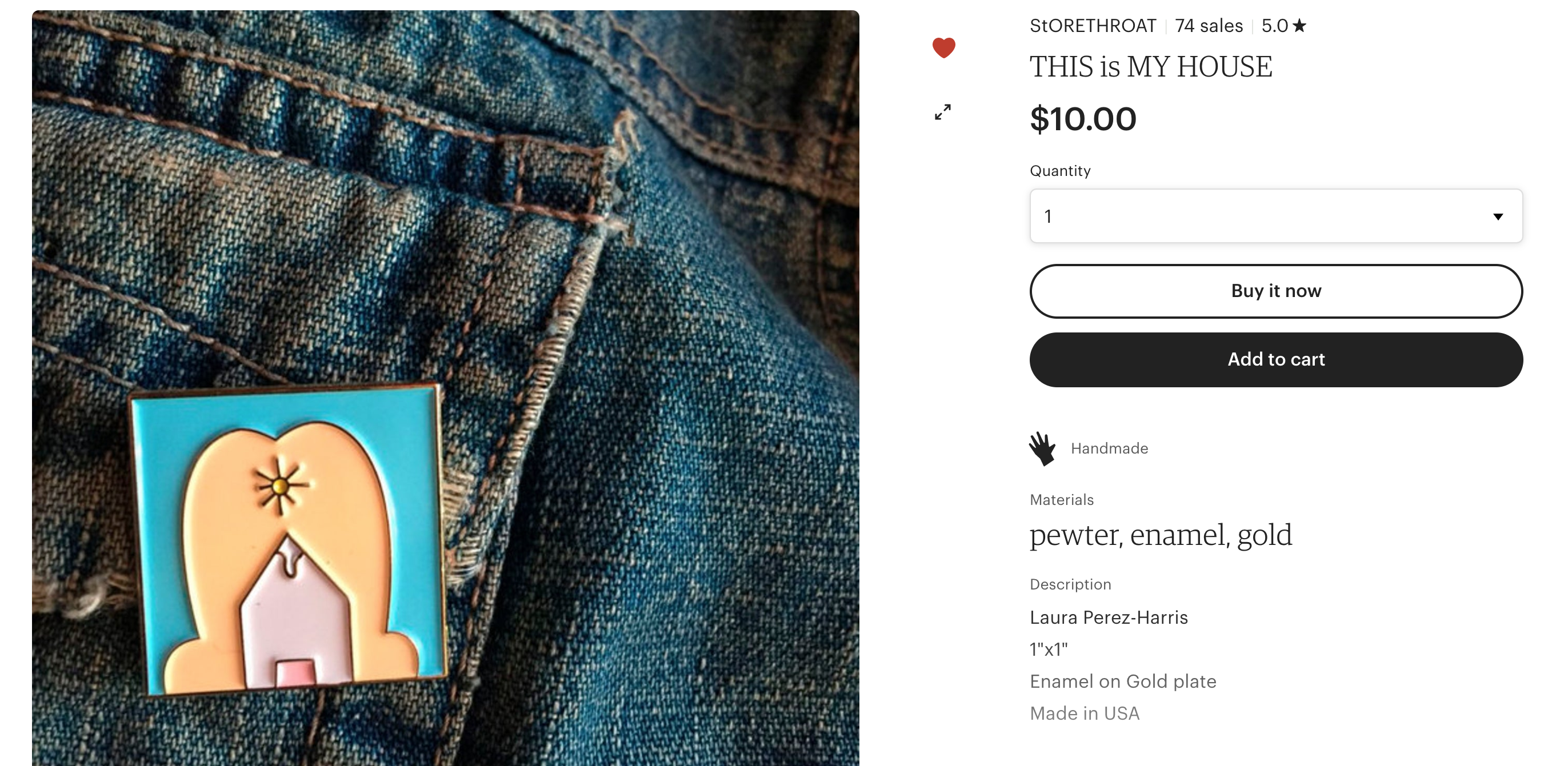Screen dimensions: 1568x766
Task: Open the Quantity dropdown
Action: point(1276,216)
